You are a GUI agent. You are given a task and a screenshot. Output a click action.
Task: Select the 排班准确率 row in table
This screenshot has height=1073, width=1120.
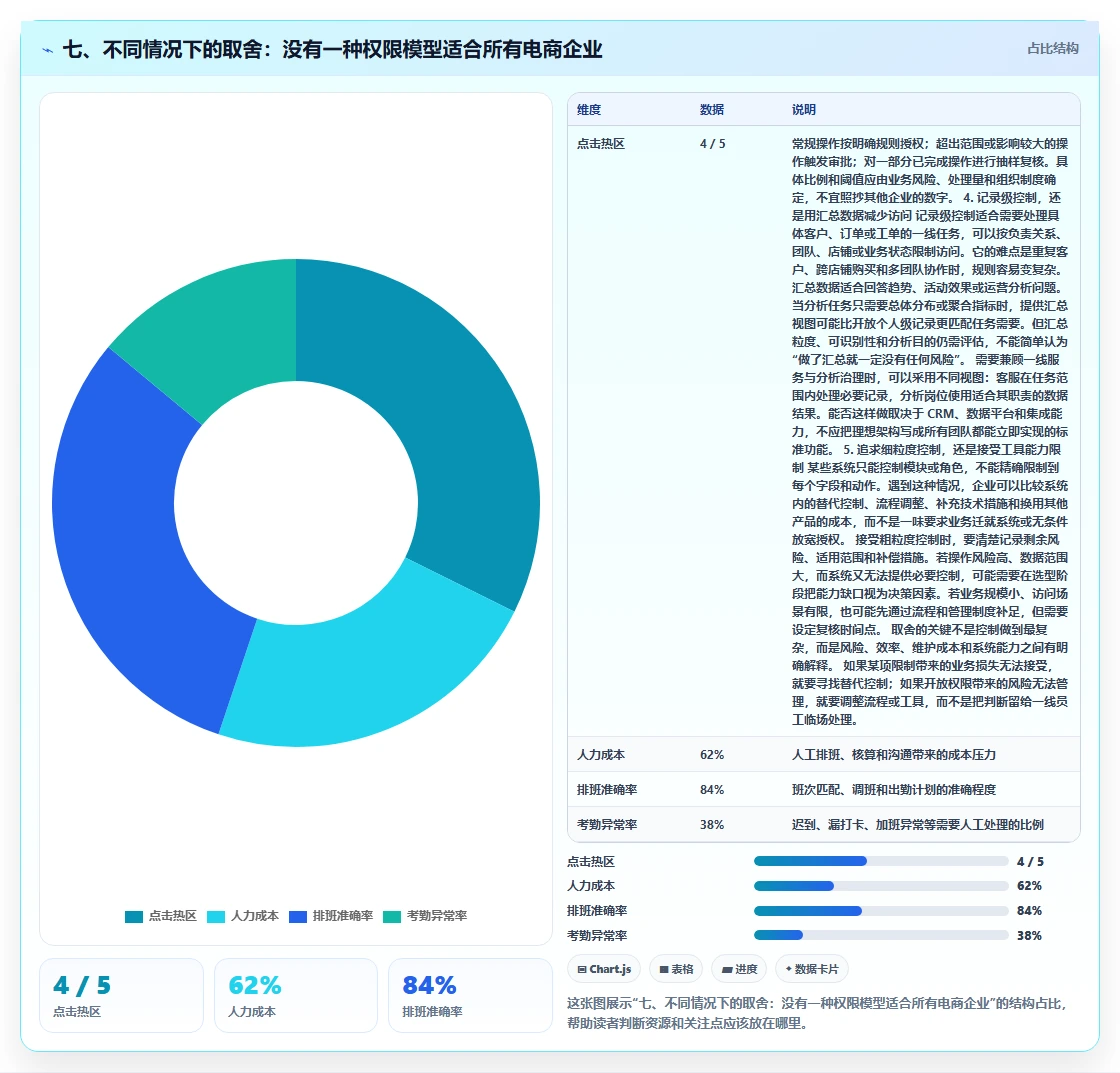tap(824, 789)
